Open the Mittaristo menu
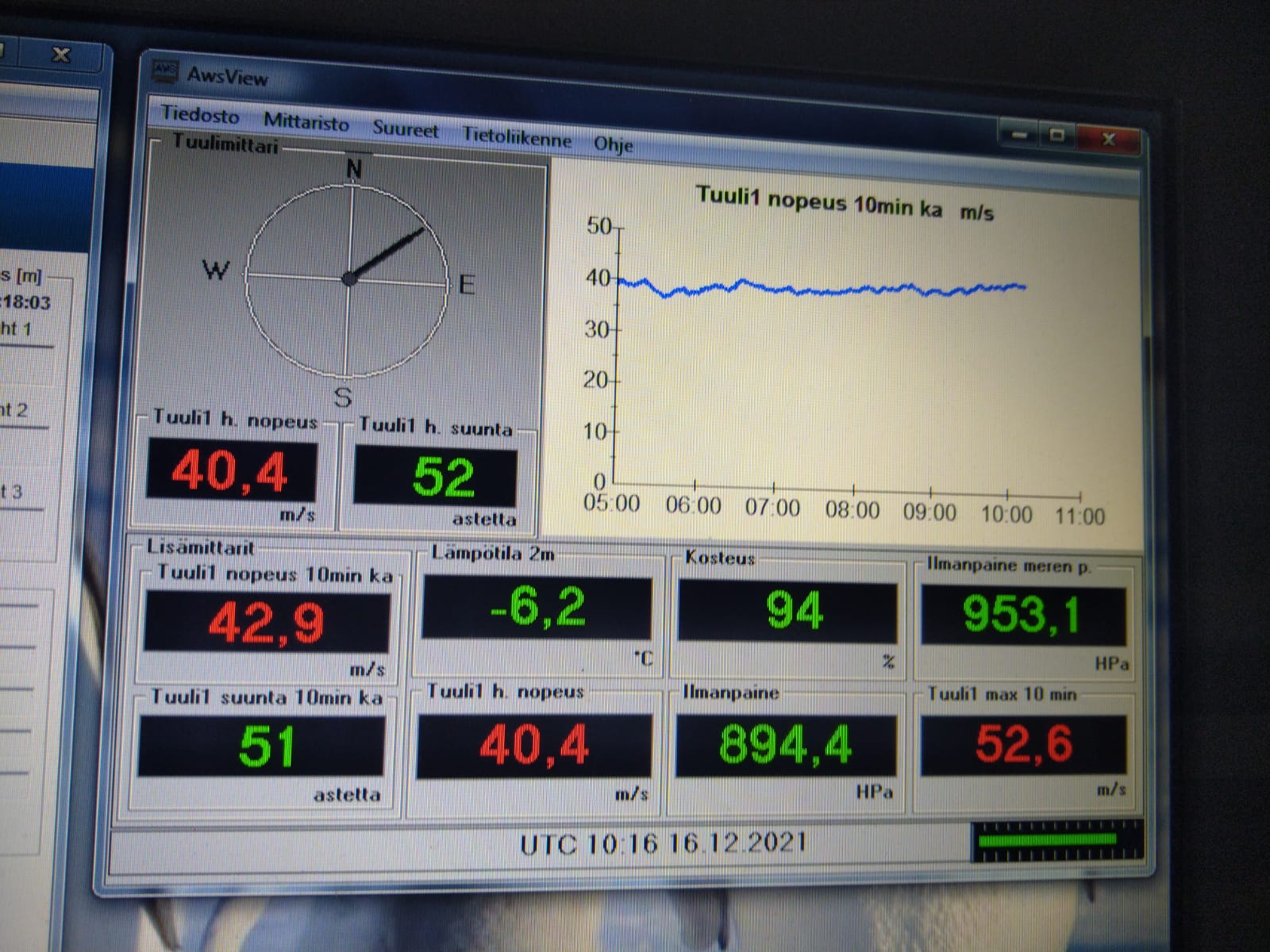The width and height of the screenshot is (1270, 952). [x=306, y=123]
